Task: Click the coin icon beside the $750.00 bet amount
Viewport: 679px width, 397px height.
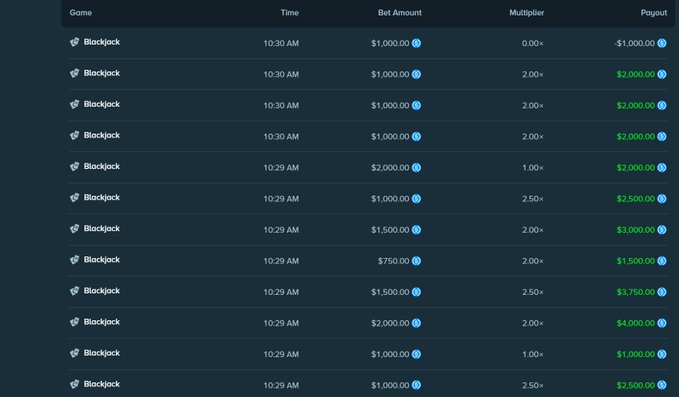Action: click(x=416, y=261)
